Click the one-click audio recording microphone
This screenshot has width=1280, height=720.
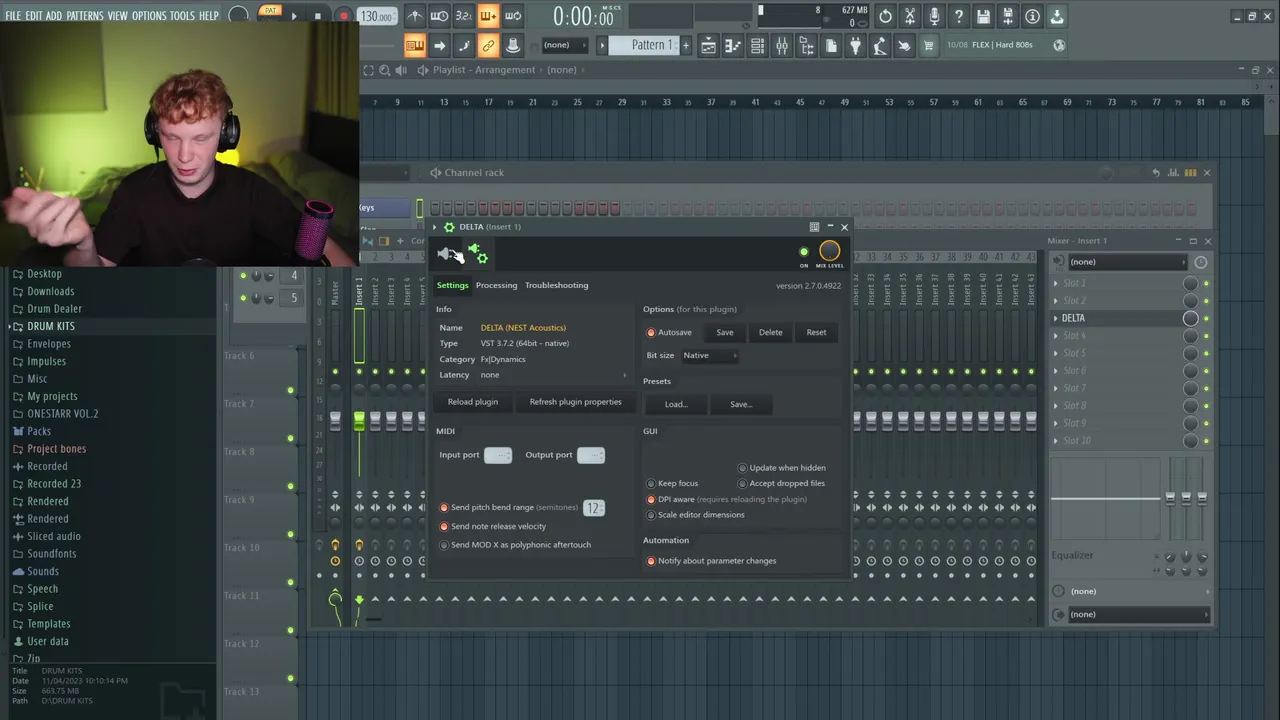click(x=934, y=16)
